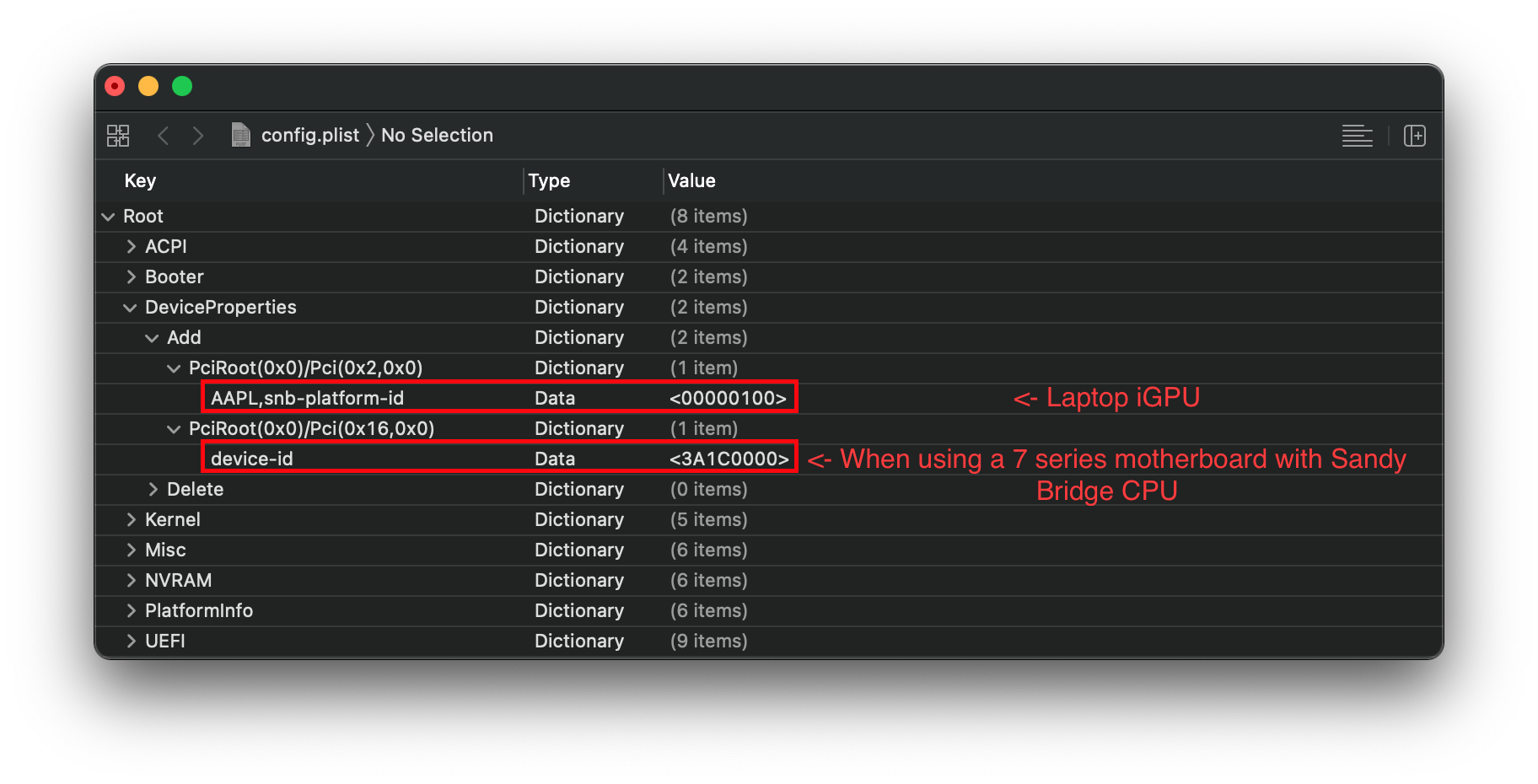1538x784 pixels.
Task: Click the add editor split icon
Action: [x=1414, y=136]
